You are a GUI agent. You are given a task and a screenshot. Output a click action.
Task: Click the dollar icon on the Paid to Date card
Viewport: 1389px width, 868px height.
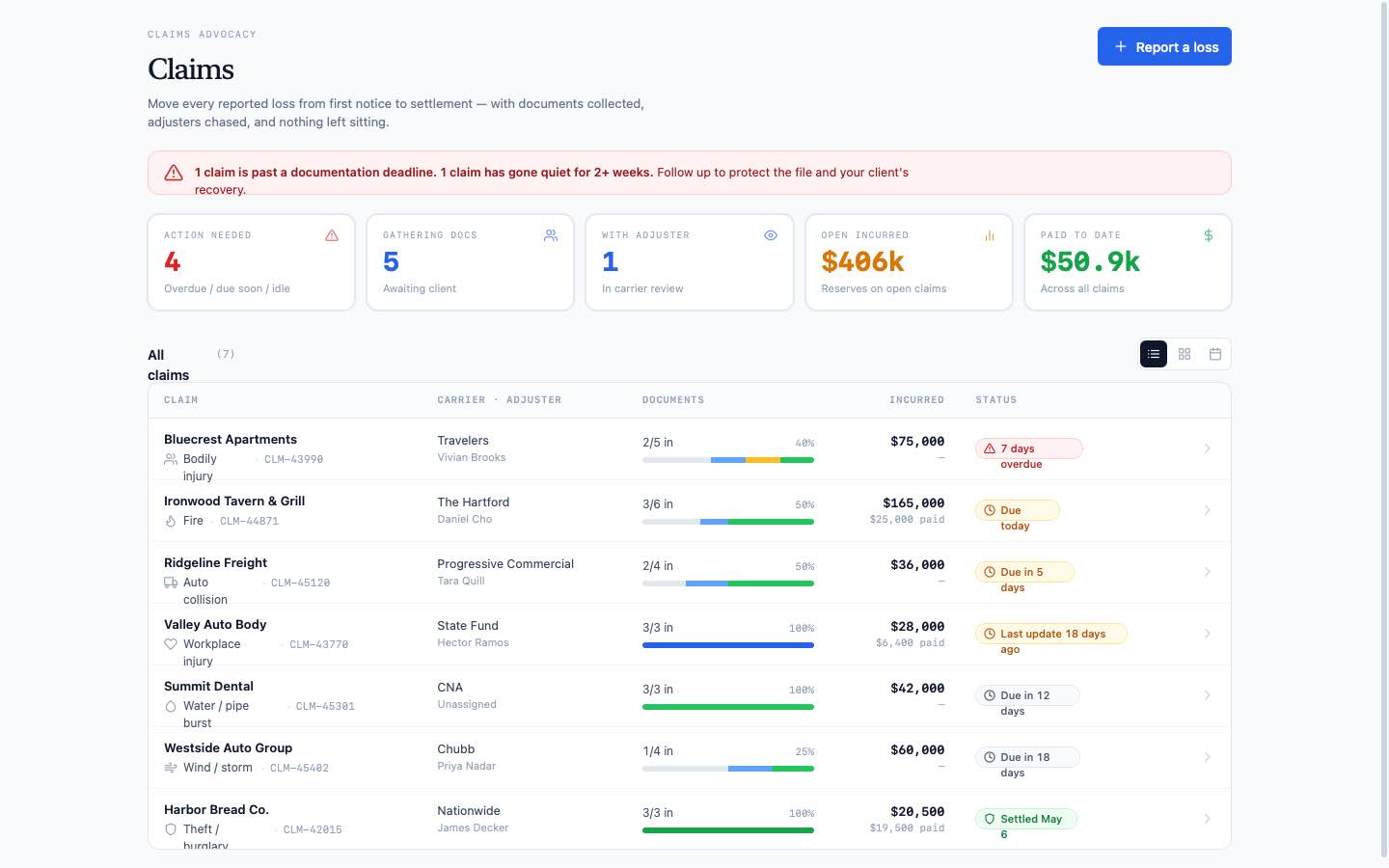(x=1209, y=235)
